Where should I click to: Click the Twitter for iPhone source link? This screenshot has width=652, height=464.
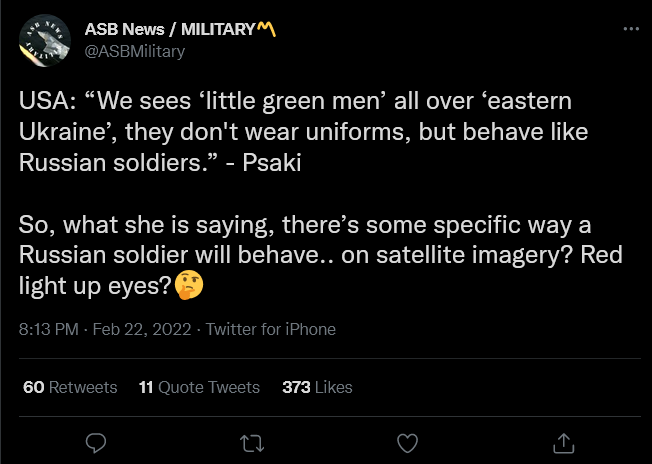[x=271, y=329]
